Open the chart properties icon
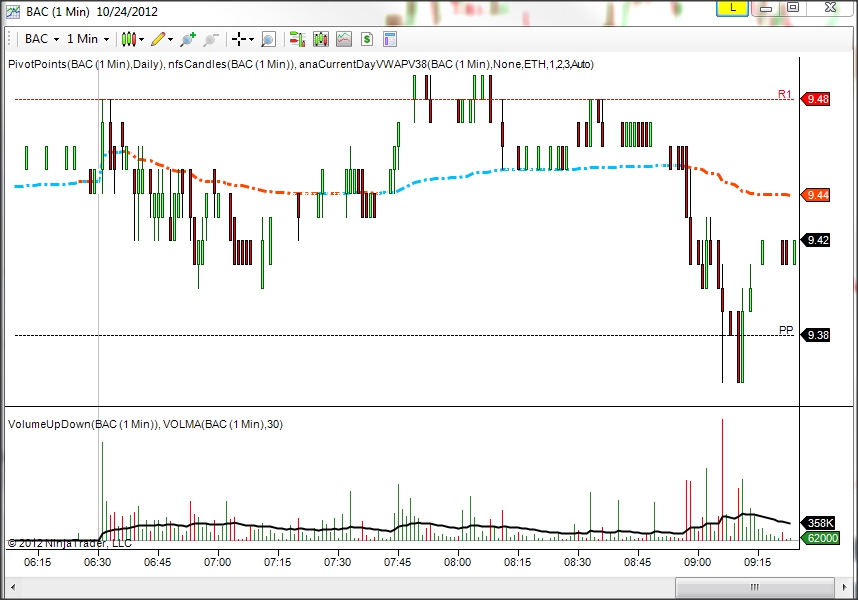Screen dimensions: 858x600 (x=390, y=39)
